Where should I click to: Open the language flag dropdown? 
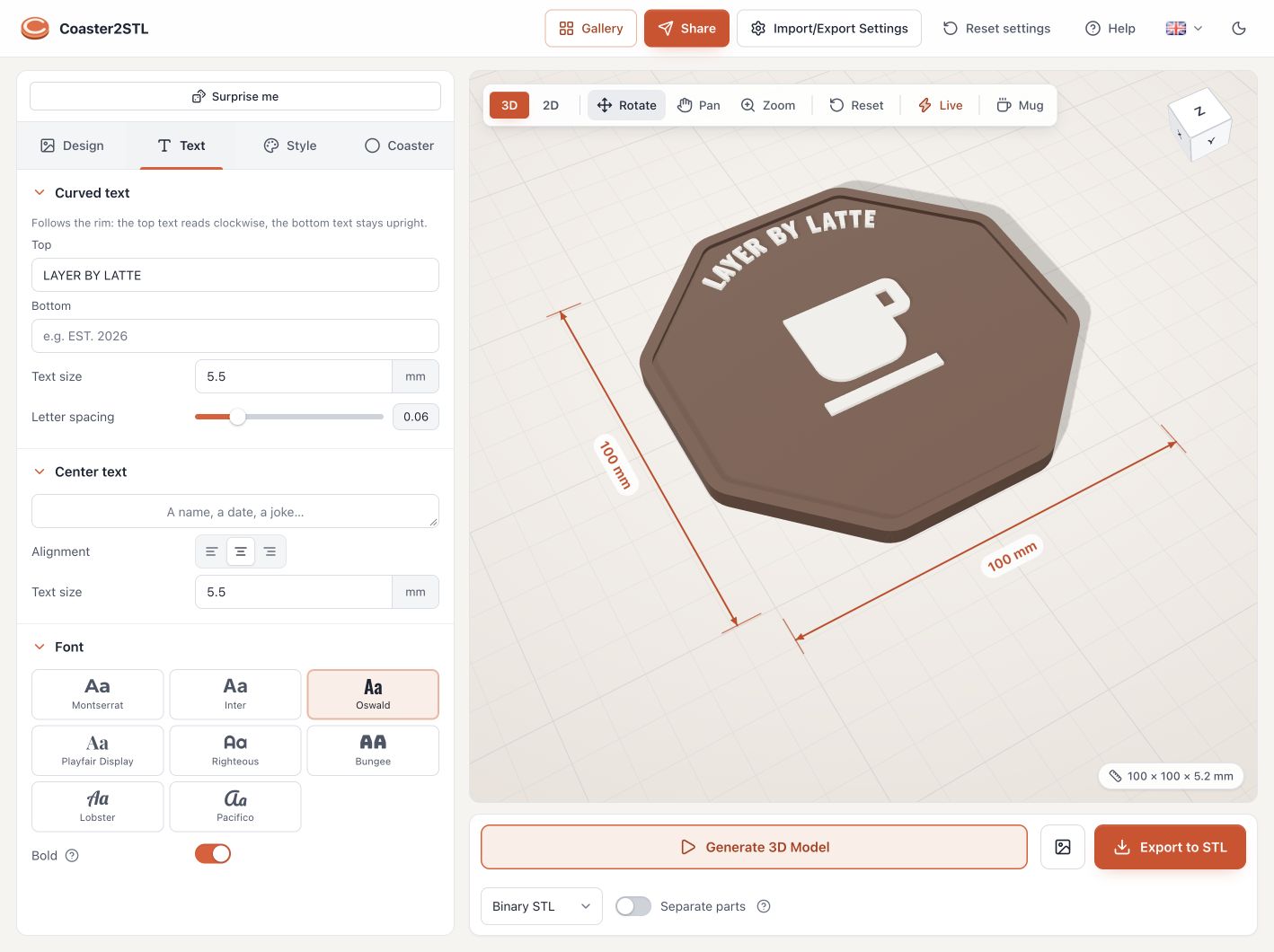click(1184, 29)
